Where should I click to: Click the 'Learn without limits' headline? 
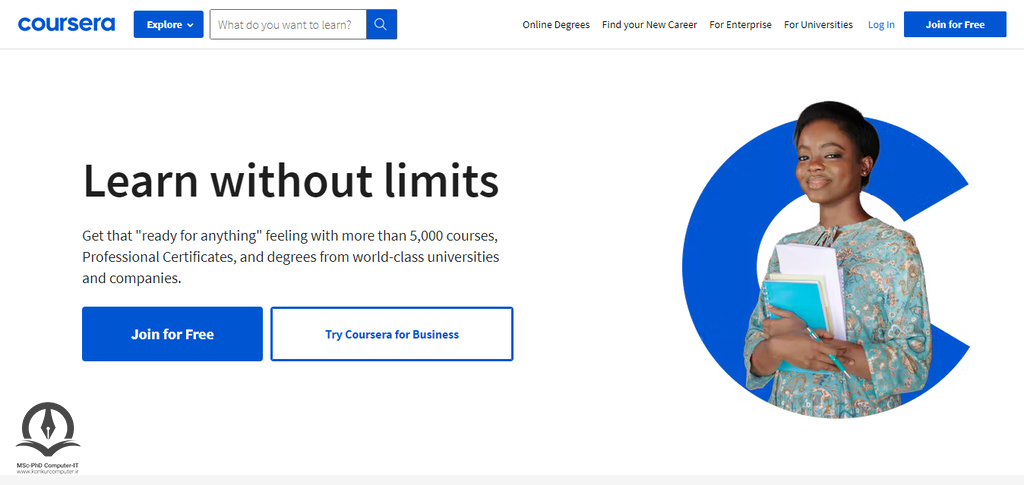point(291,181)
